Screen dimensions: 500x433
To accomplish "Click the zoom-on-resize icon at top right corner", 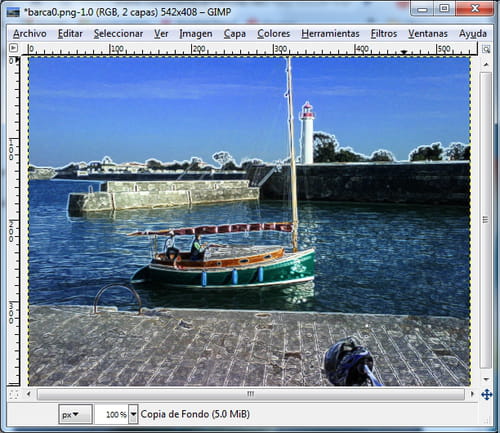I will point(486,49).
